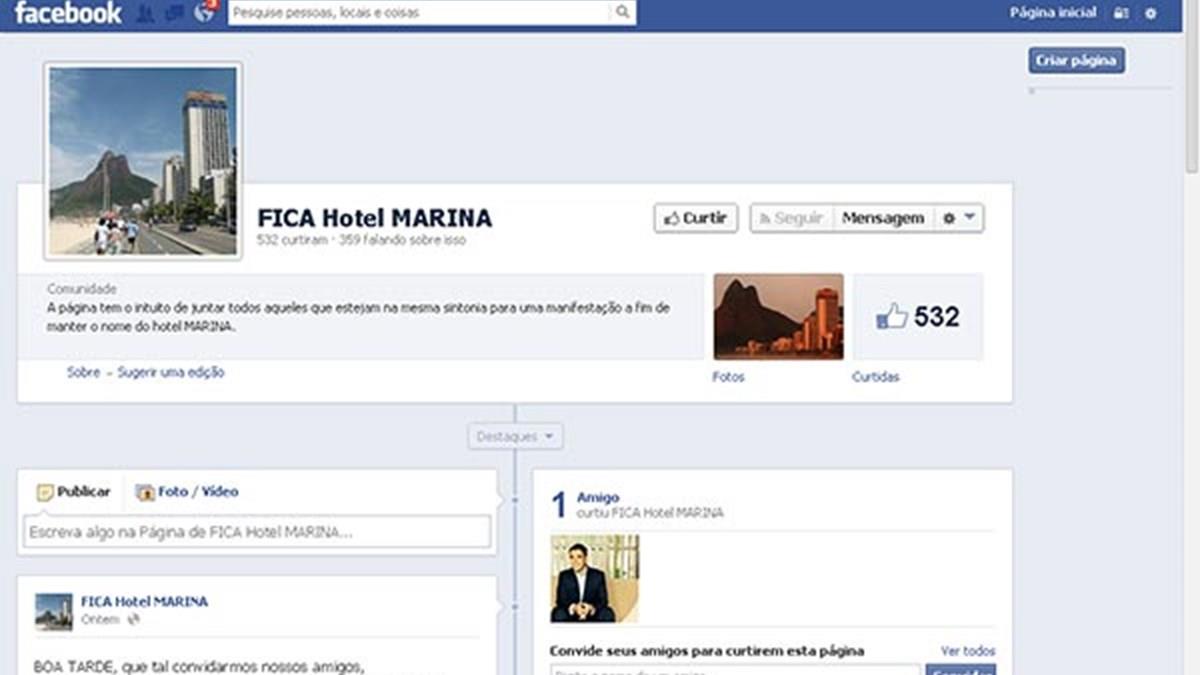This screenshot has height=675, width=1200.
Task: Open the Sobre link
Action: coord(83,372)
